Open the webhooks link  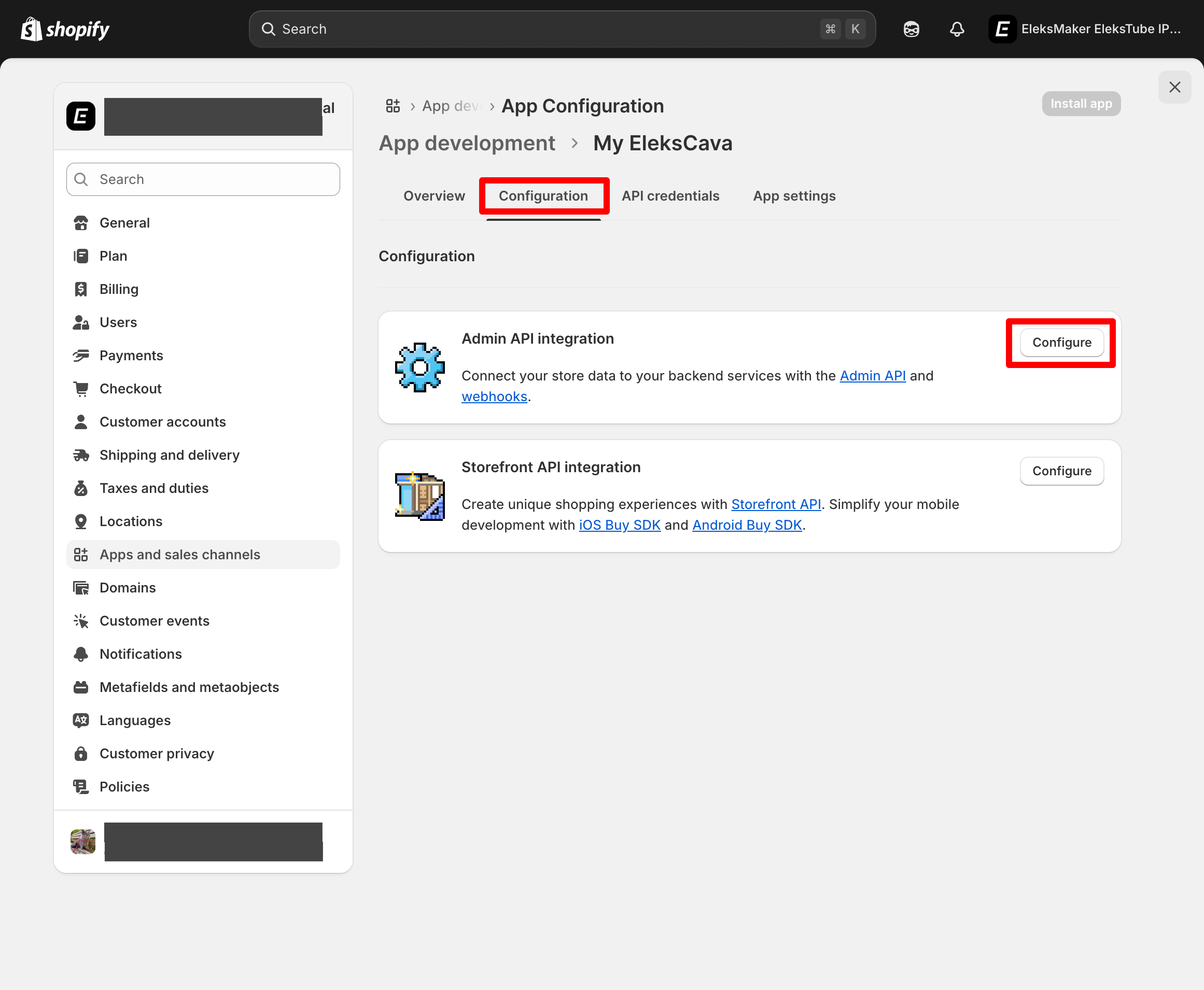click(x=494, y=397)
